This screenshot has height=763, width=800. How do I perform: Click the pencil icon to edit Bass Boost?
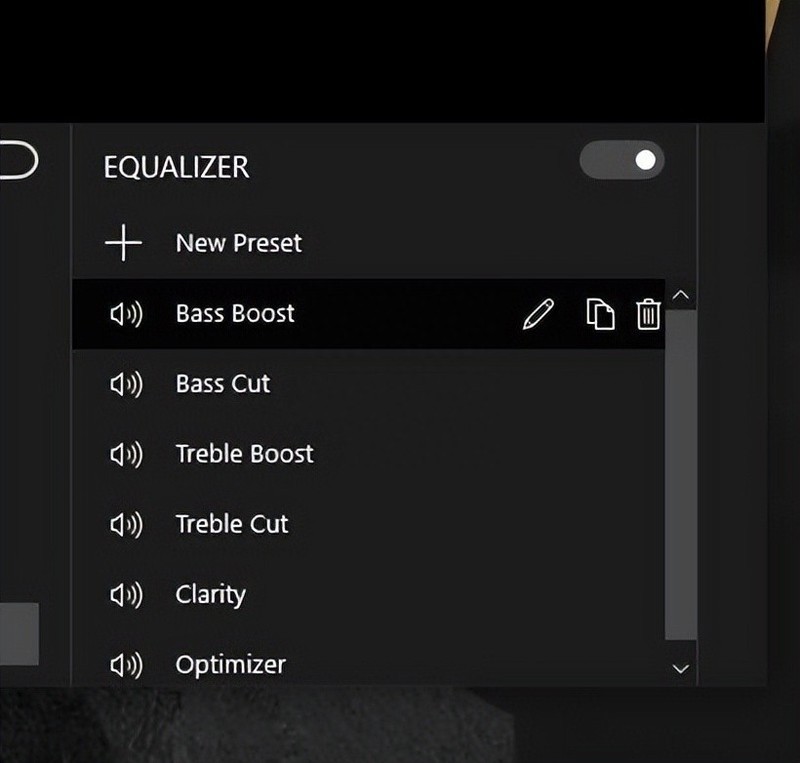(538, 315)
